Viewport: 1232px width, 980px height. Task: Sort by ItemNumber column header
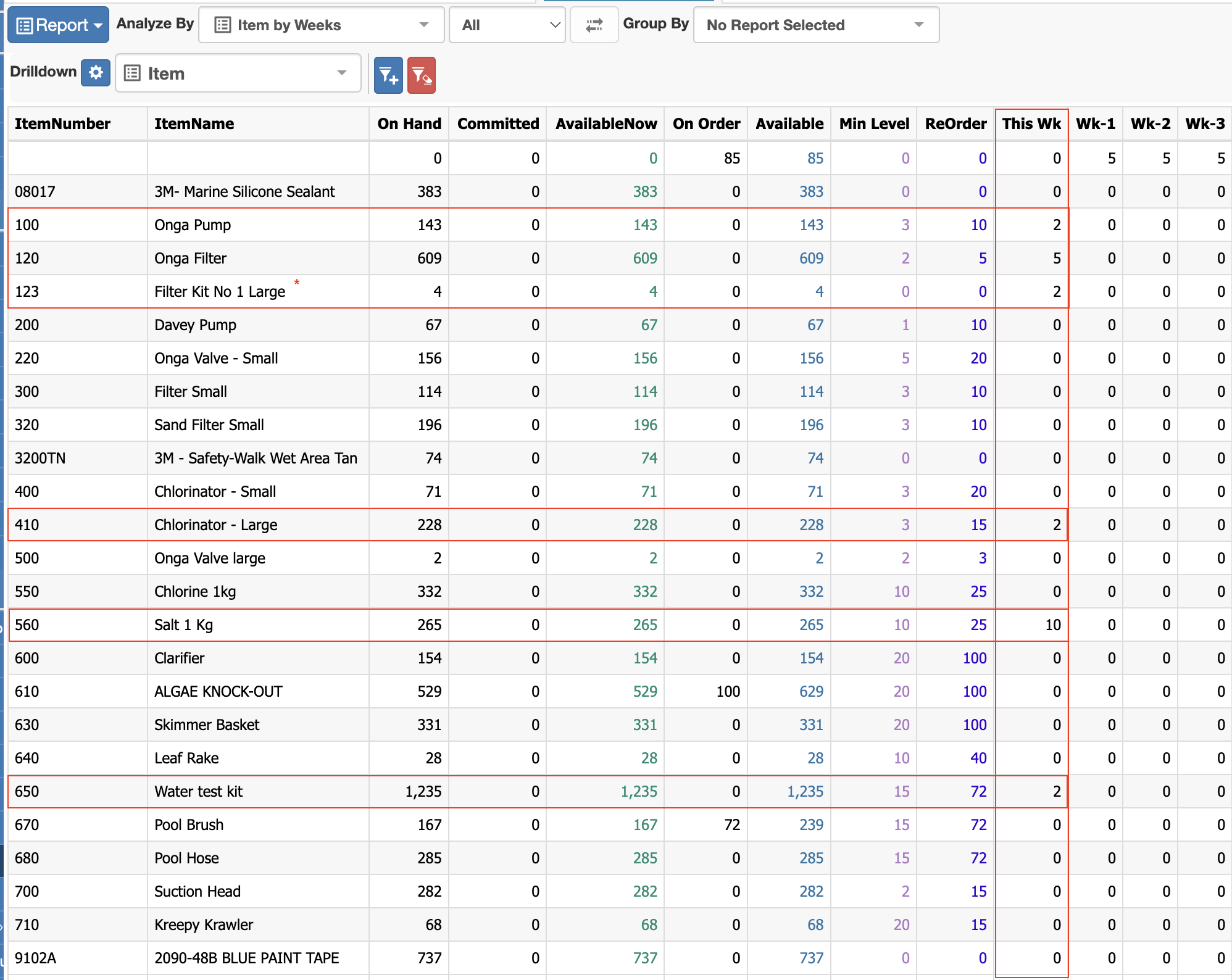63,123
